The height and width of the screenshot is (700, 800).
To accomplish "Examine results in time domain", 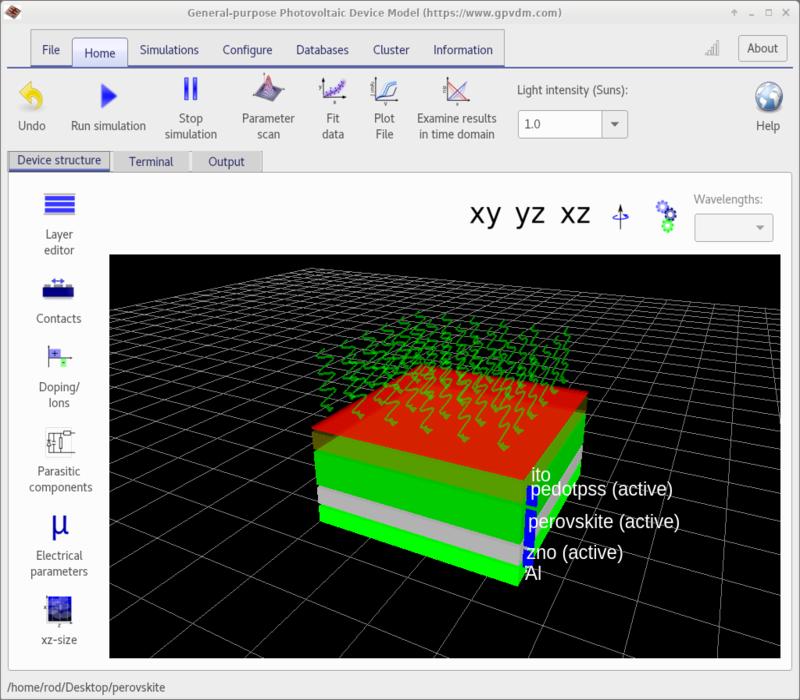I will point(455,90).
